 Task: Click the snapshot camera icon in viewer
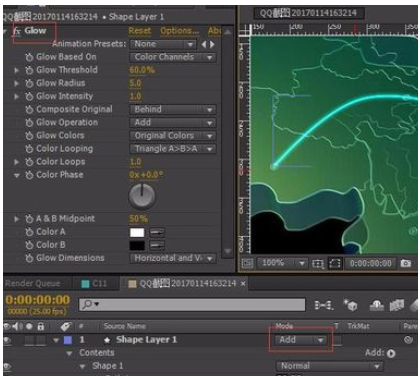(x=405, y=263)
